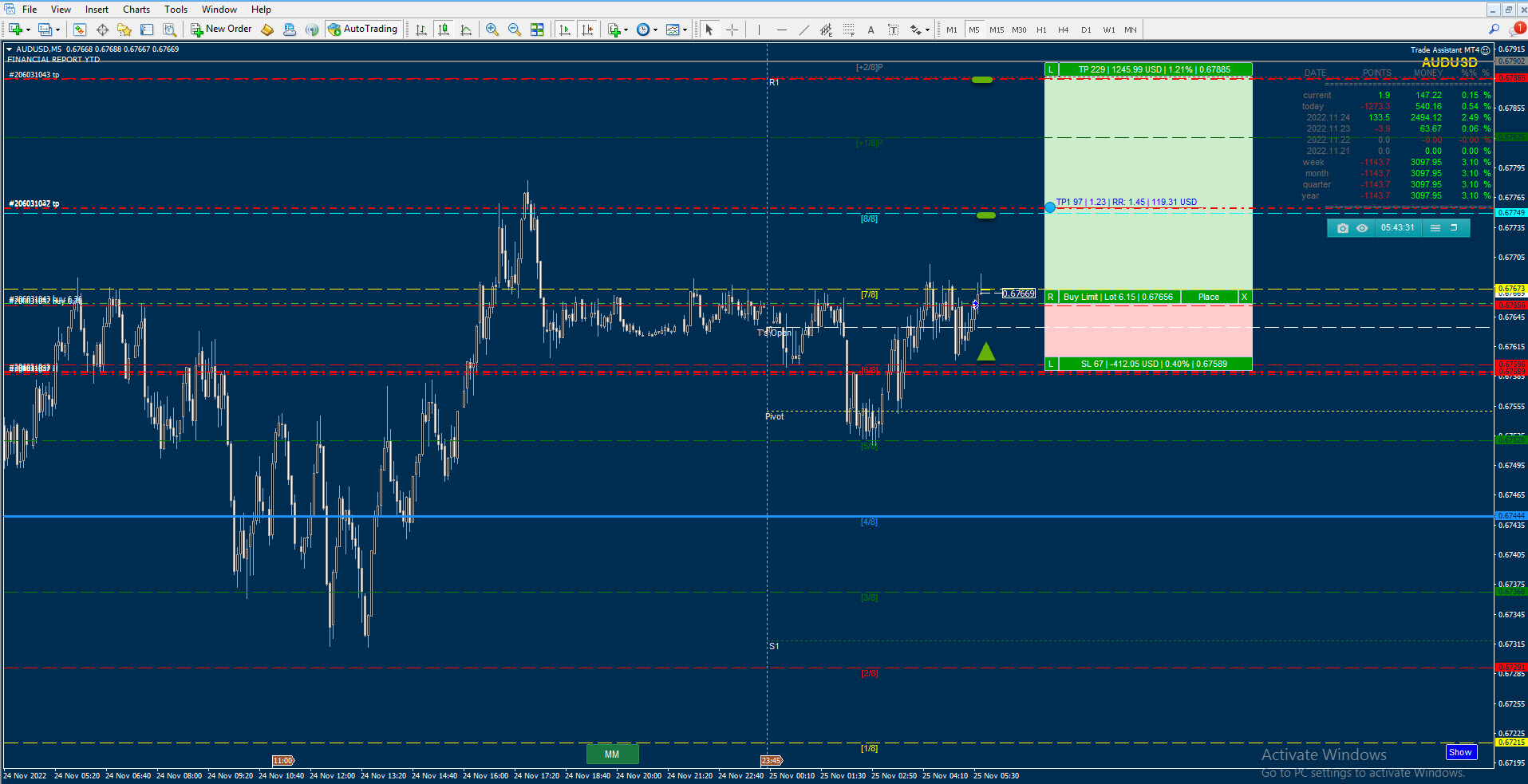Open the Market Watch window icon
Viewport: 1528px width, 784px height.
click(80, 30)
